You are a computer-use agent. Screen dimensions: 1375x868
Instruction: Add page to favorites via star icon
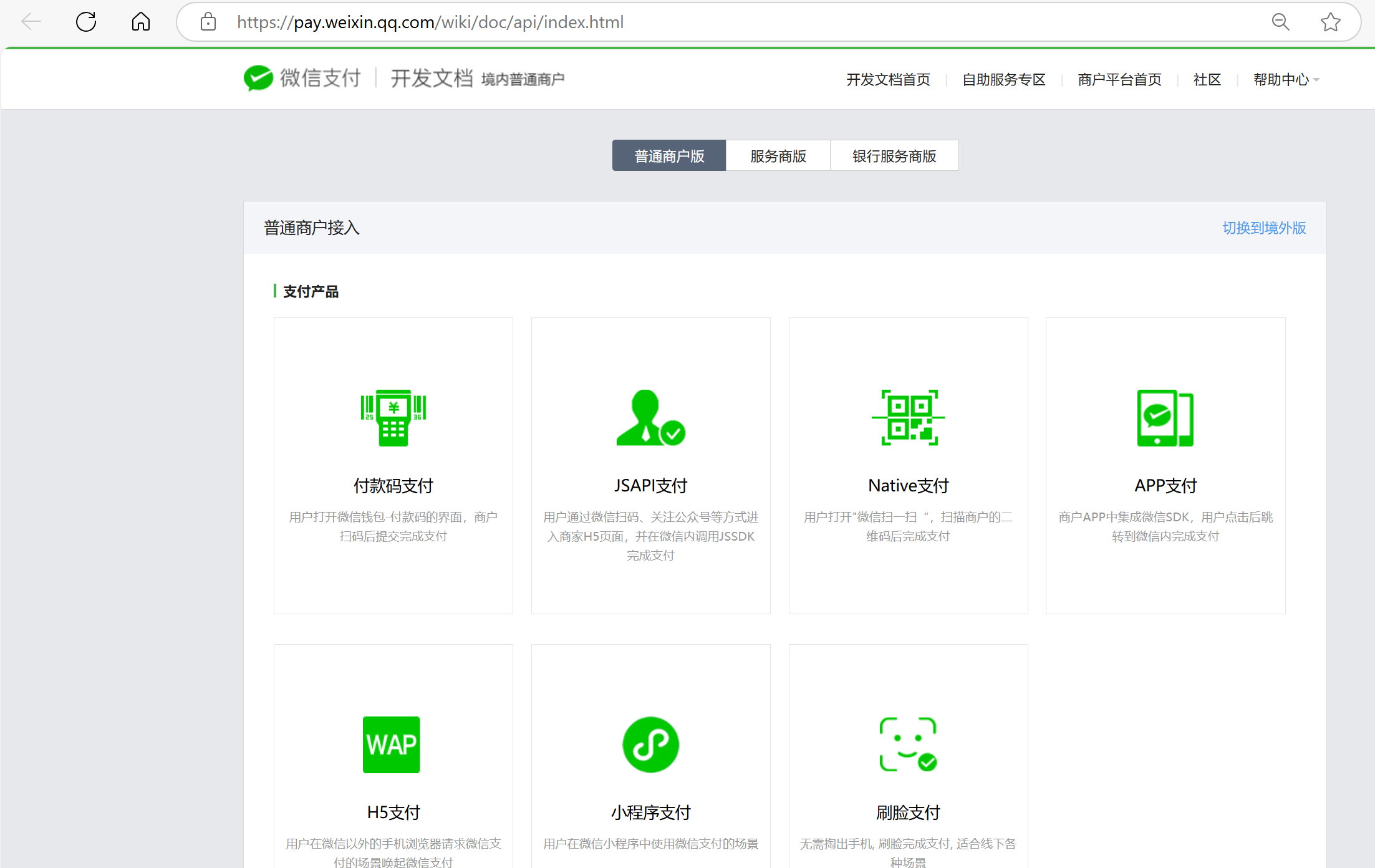pos(1330,22)
